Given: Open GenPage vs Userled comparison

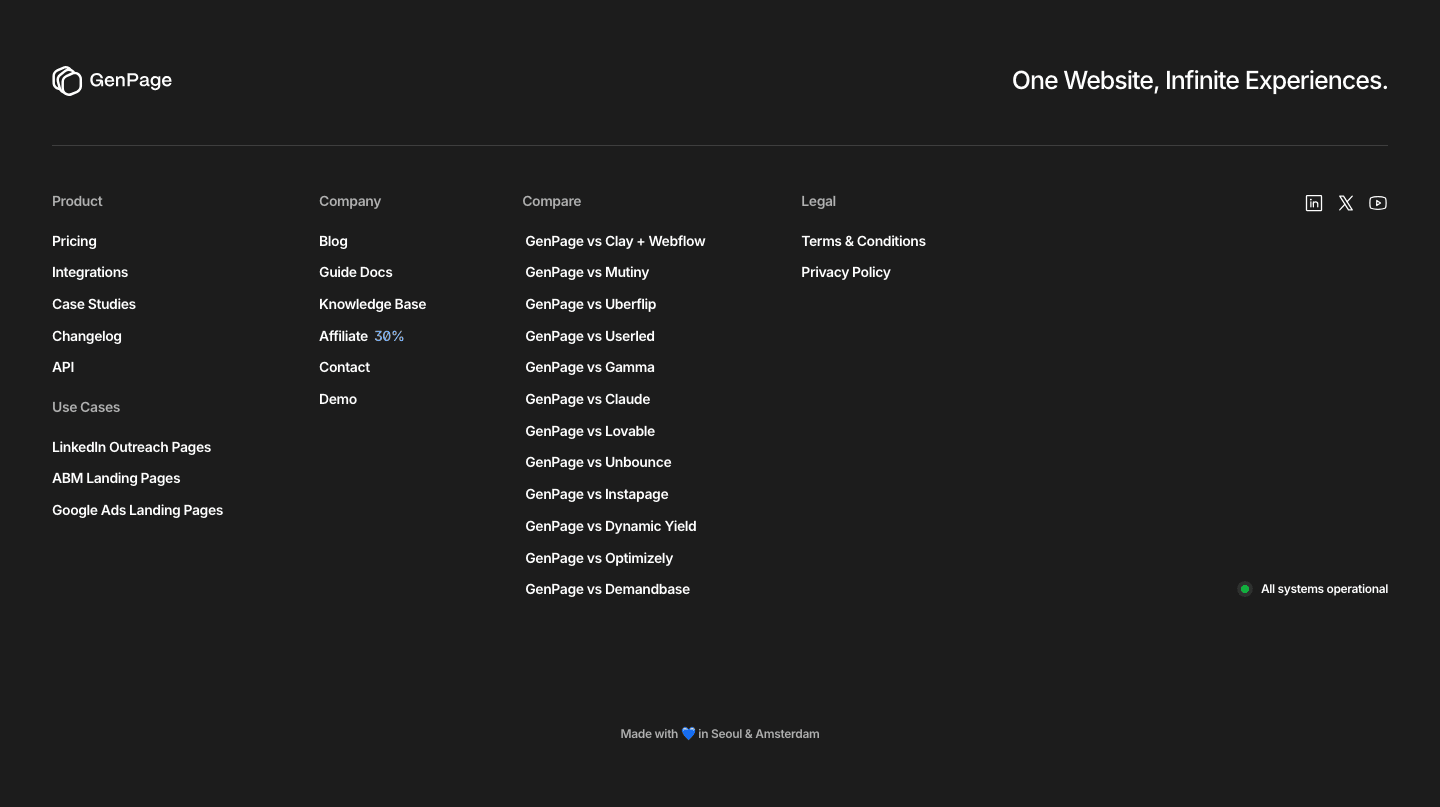Looking at the screenshot, I should (590, 336).
